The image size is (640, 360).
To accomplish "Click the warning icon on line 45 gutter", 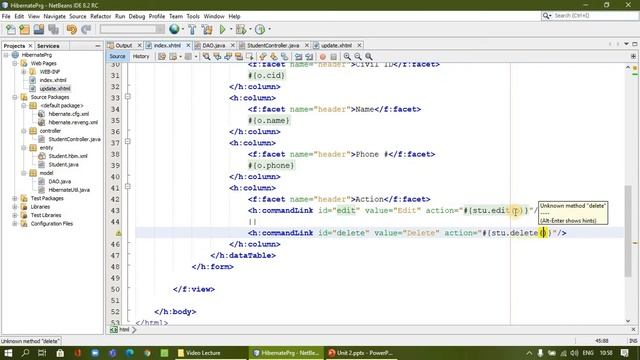I will tap(118, 233).
